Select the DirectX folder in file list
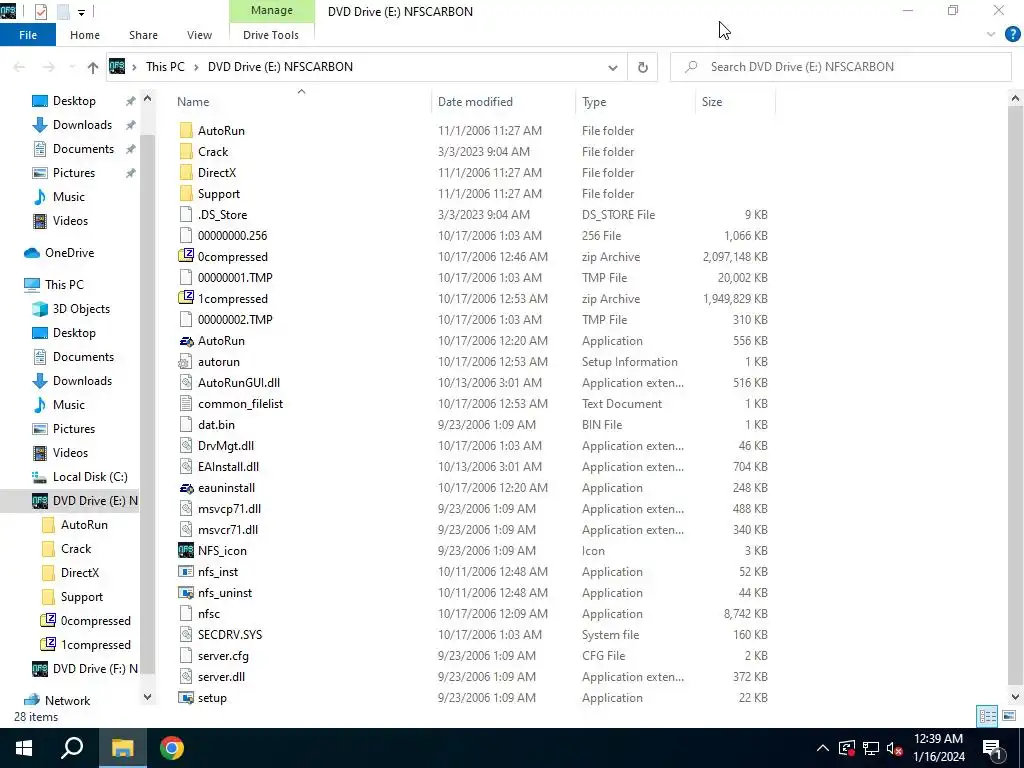This screenshot has width=1024, height=768. (217, 172)
